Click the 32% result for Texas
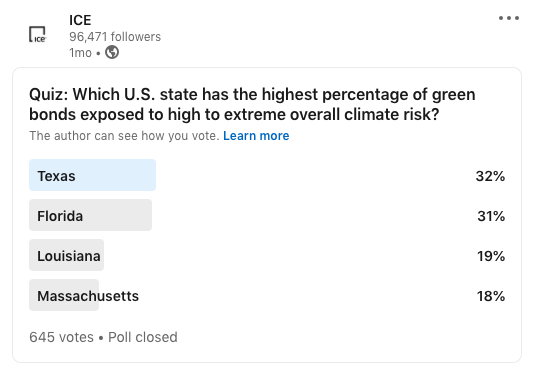 [490, 176]
